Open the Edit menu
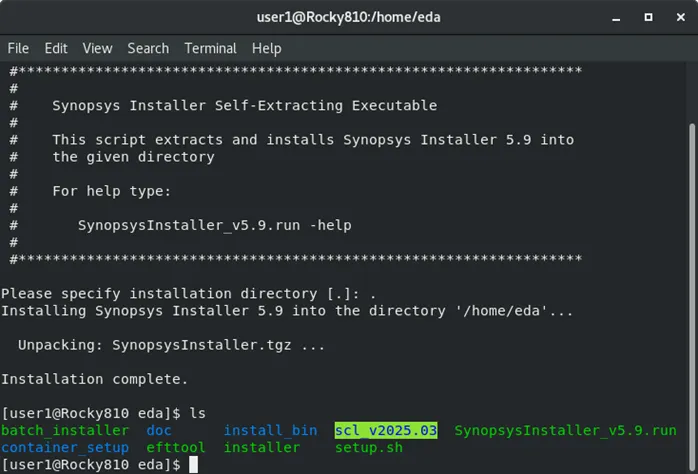 [x=56, y=48]
